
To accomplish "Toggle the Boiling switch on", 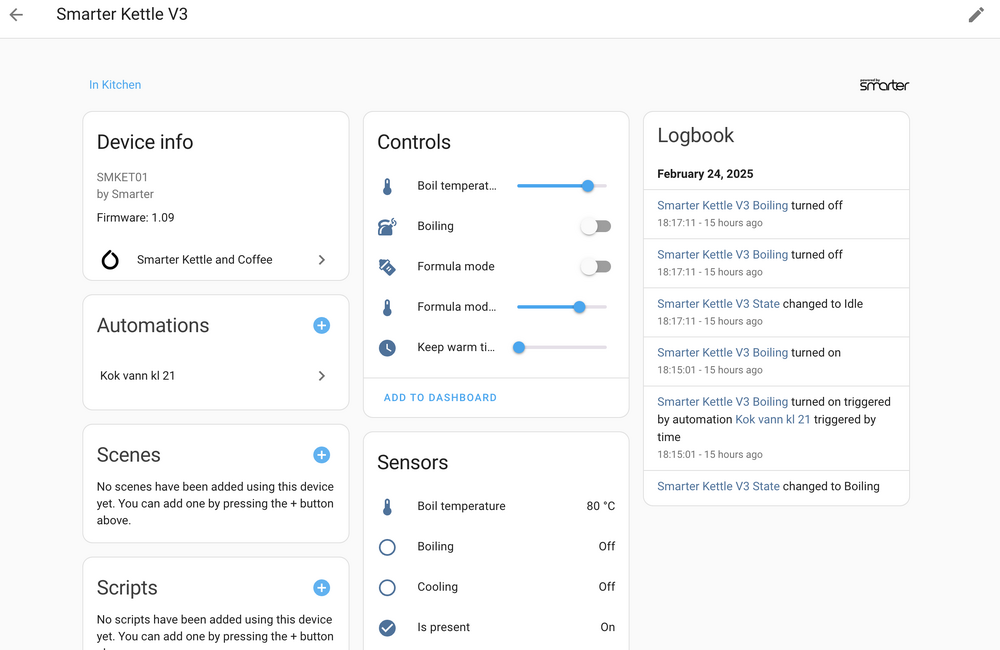I will pyautogui.click(x=595, y=227).
